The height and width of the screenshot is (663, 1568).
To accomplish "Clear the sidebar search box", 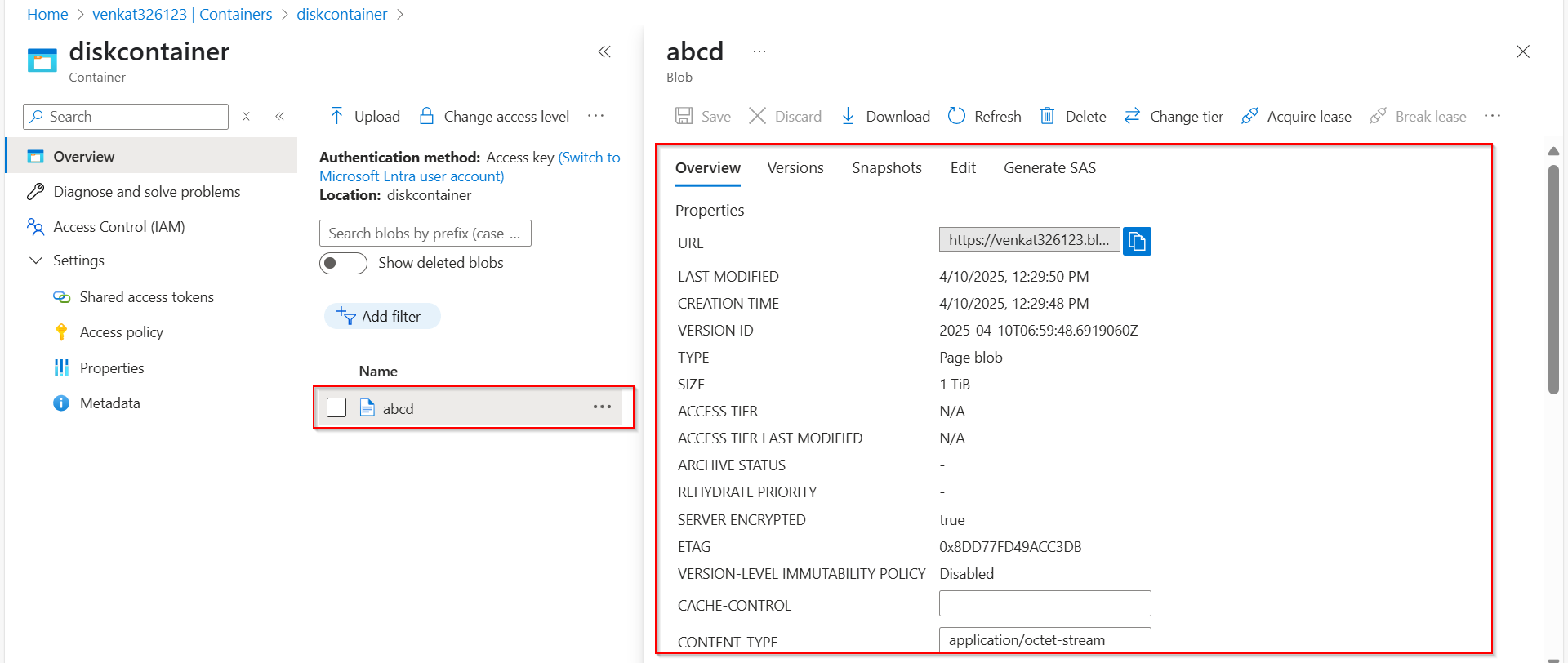I will (x=246, y=117).
